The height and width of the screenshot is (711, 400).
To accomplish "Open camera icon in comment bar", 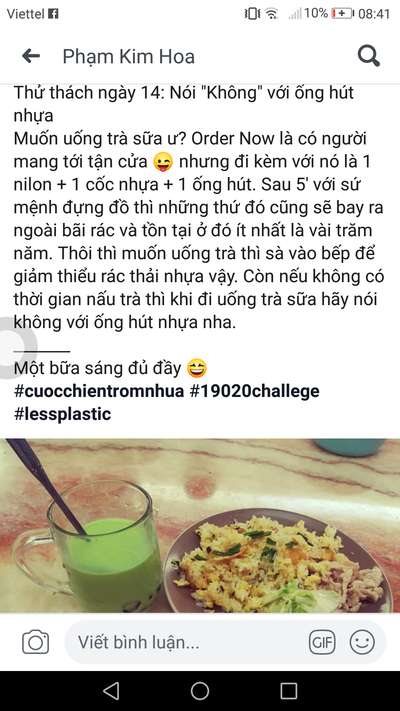I will [x=35, y=642].
